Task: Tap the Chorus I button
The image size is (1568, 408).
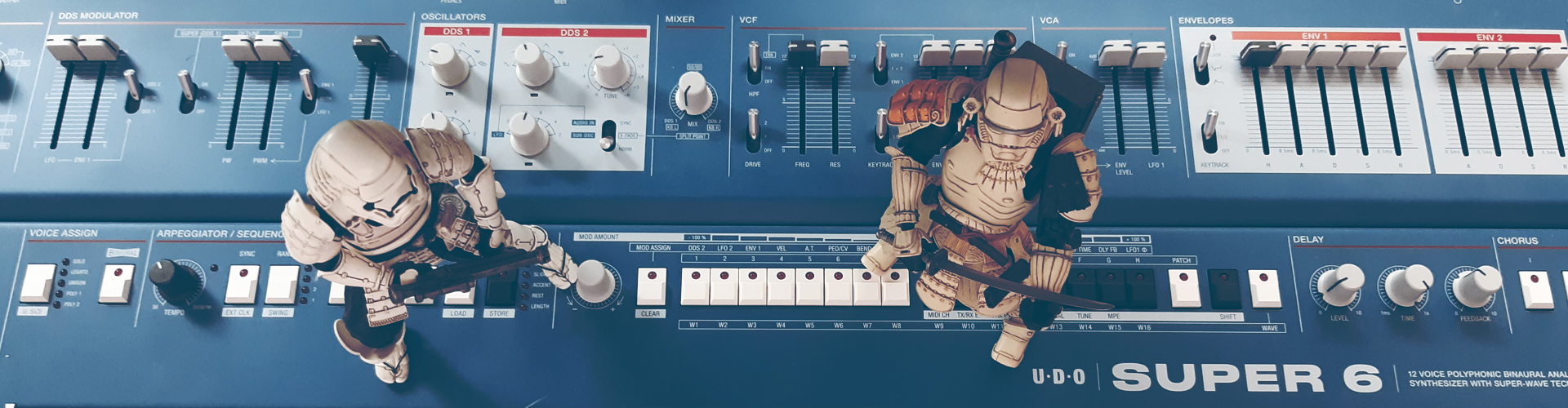Action: 1535,290
